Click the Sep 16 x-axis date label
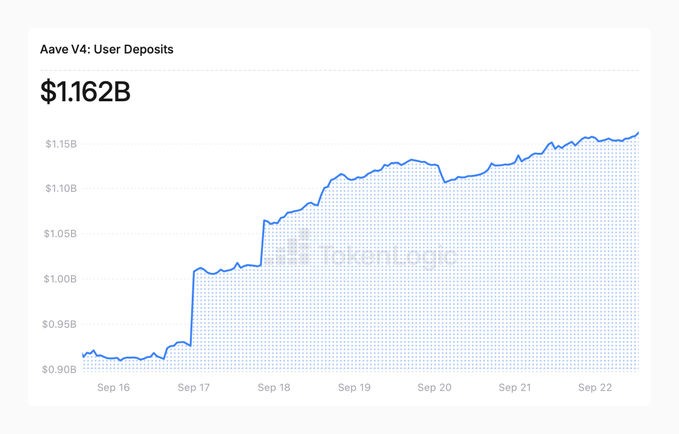The height and width of the screenshot is (434, 679). tap(113, 387)
